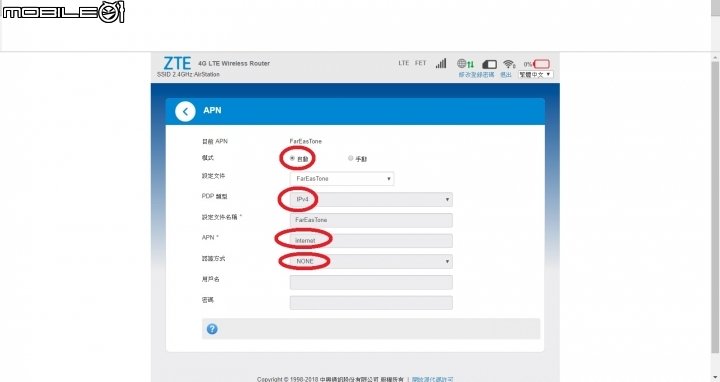This screenshot has width=720, height=382.
Task: Click the 用戶名 username input field
Action: coord(371,282)
